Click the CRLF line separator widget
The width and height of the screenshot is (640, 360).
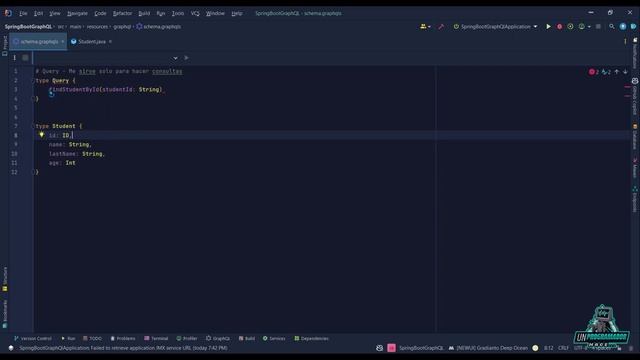(563, 348)
